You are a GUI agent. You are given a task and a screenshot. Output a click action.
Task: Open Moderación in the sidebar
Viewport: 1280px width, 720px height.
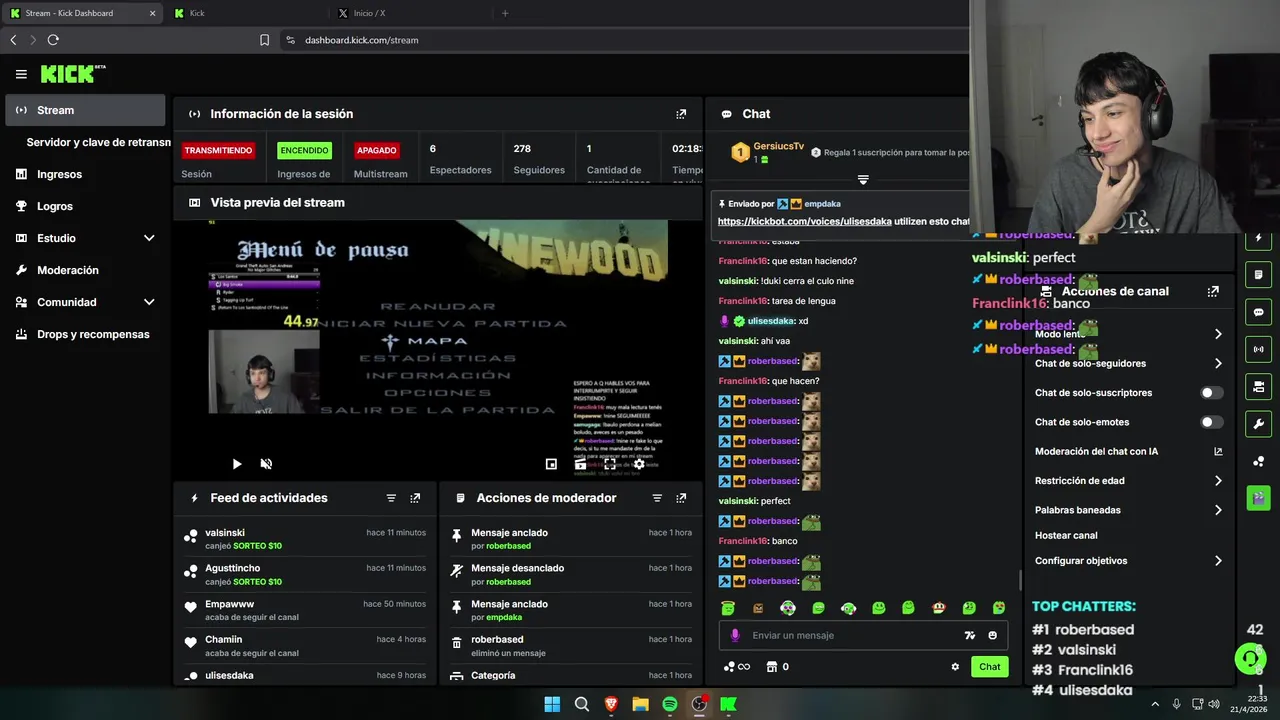[85, 270]
